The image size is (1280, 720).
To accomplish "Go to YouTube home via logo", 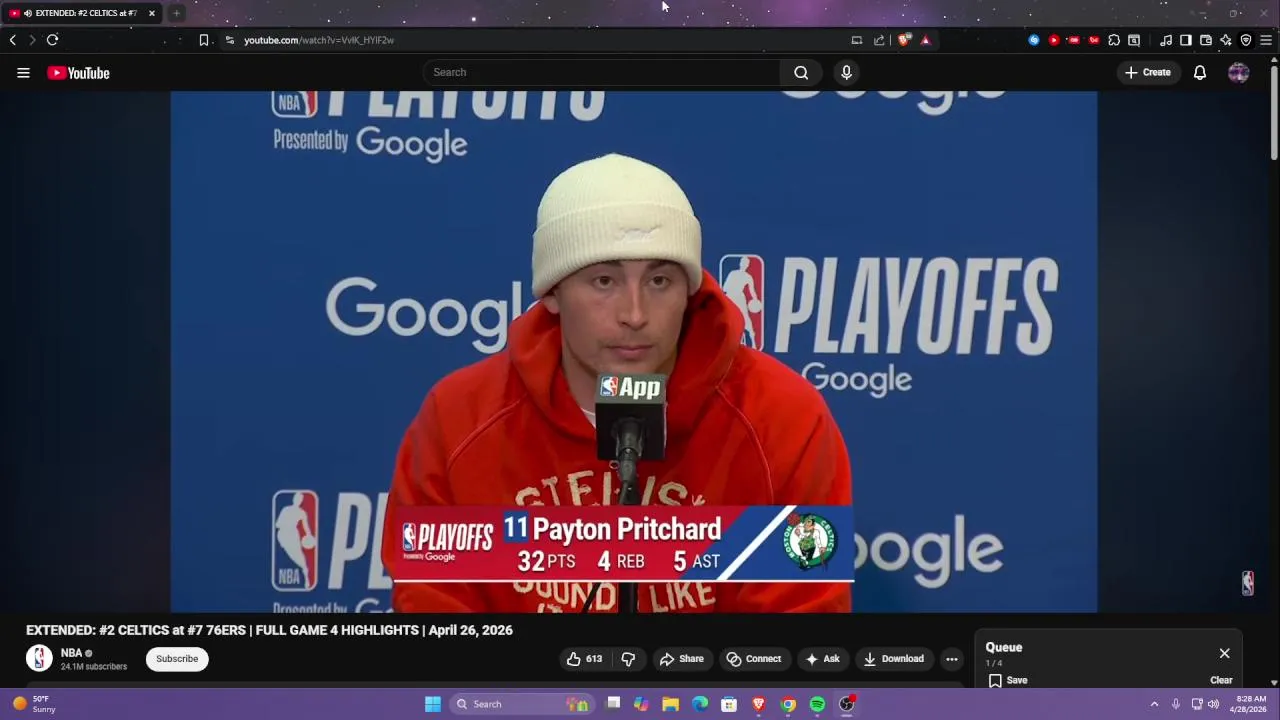I will (78, 72).
